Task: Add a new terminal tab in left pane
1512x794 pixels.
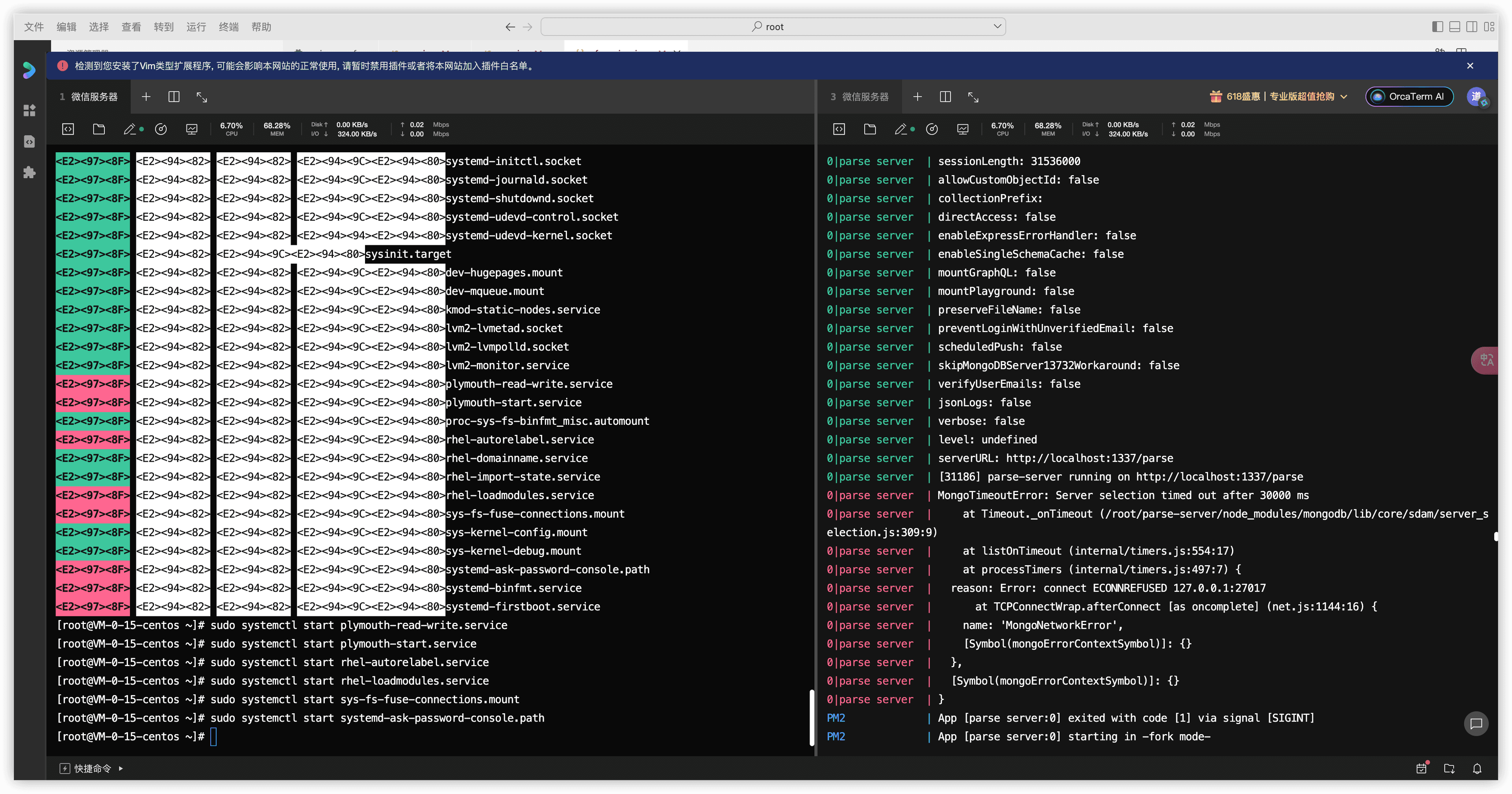Action: pyautogui.click(x=146, y=97)
